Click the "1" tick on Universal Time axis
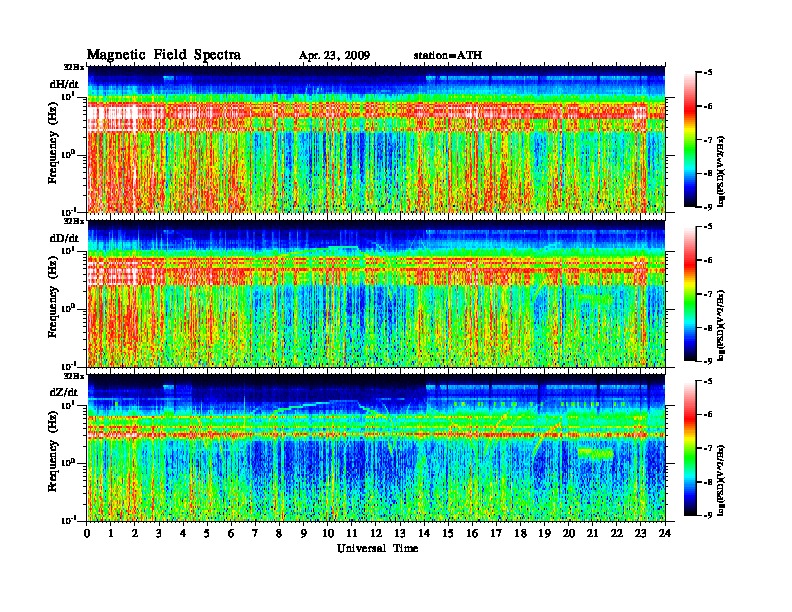This screenshot has width=792, height=612. point(111,533)
